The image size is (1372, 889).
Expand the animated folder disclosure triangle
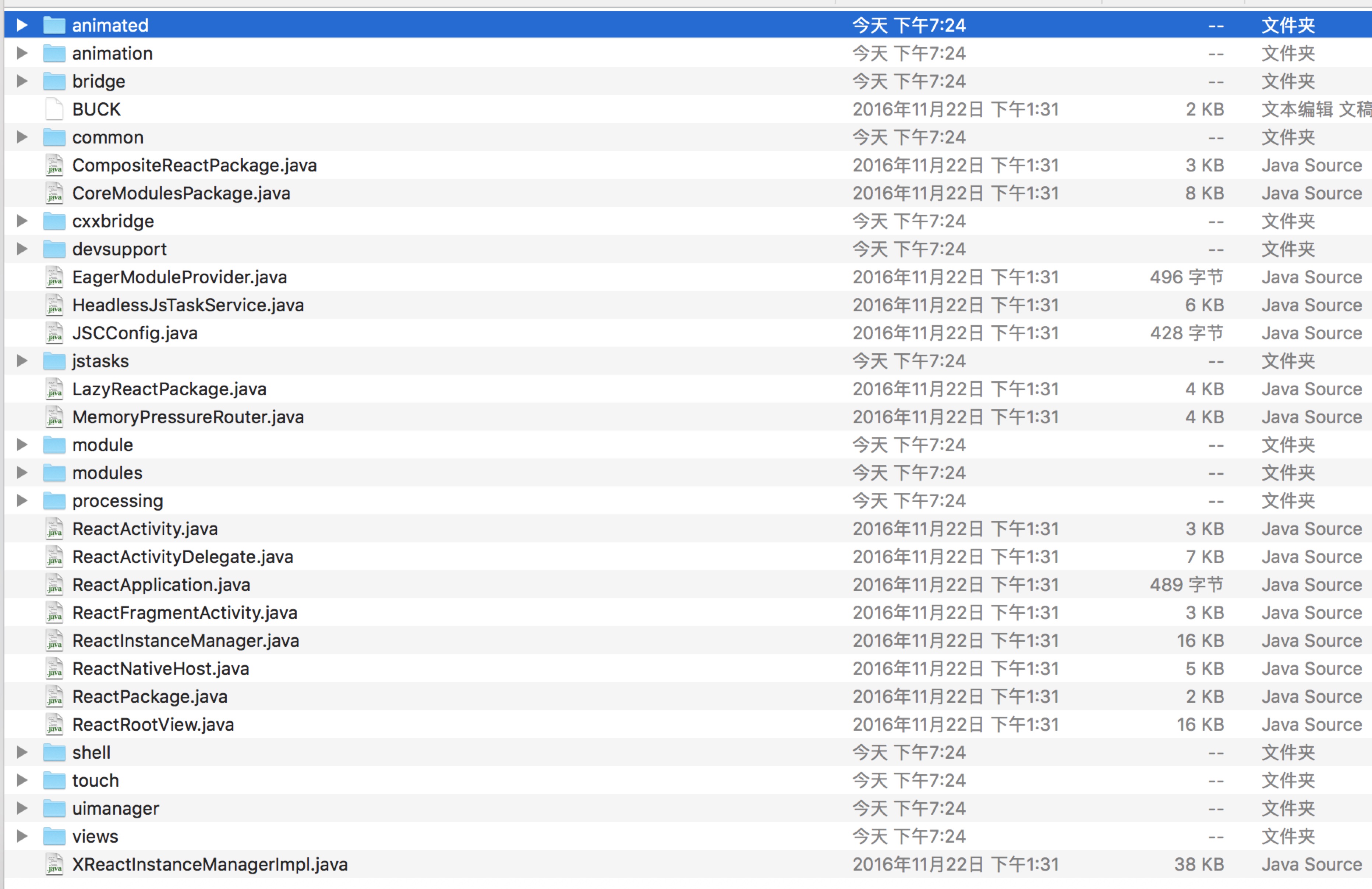tap(22, 25)
